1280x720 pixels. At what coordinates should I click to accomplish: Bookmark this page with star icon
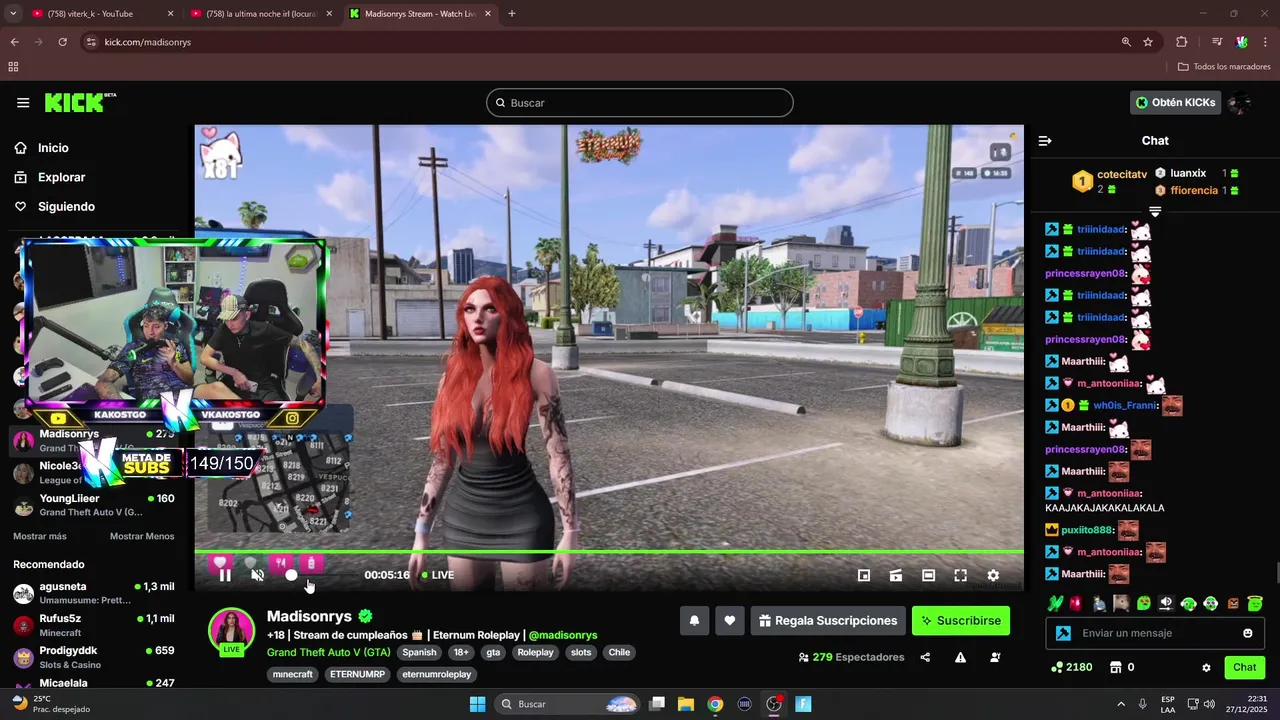(1148, 42)
